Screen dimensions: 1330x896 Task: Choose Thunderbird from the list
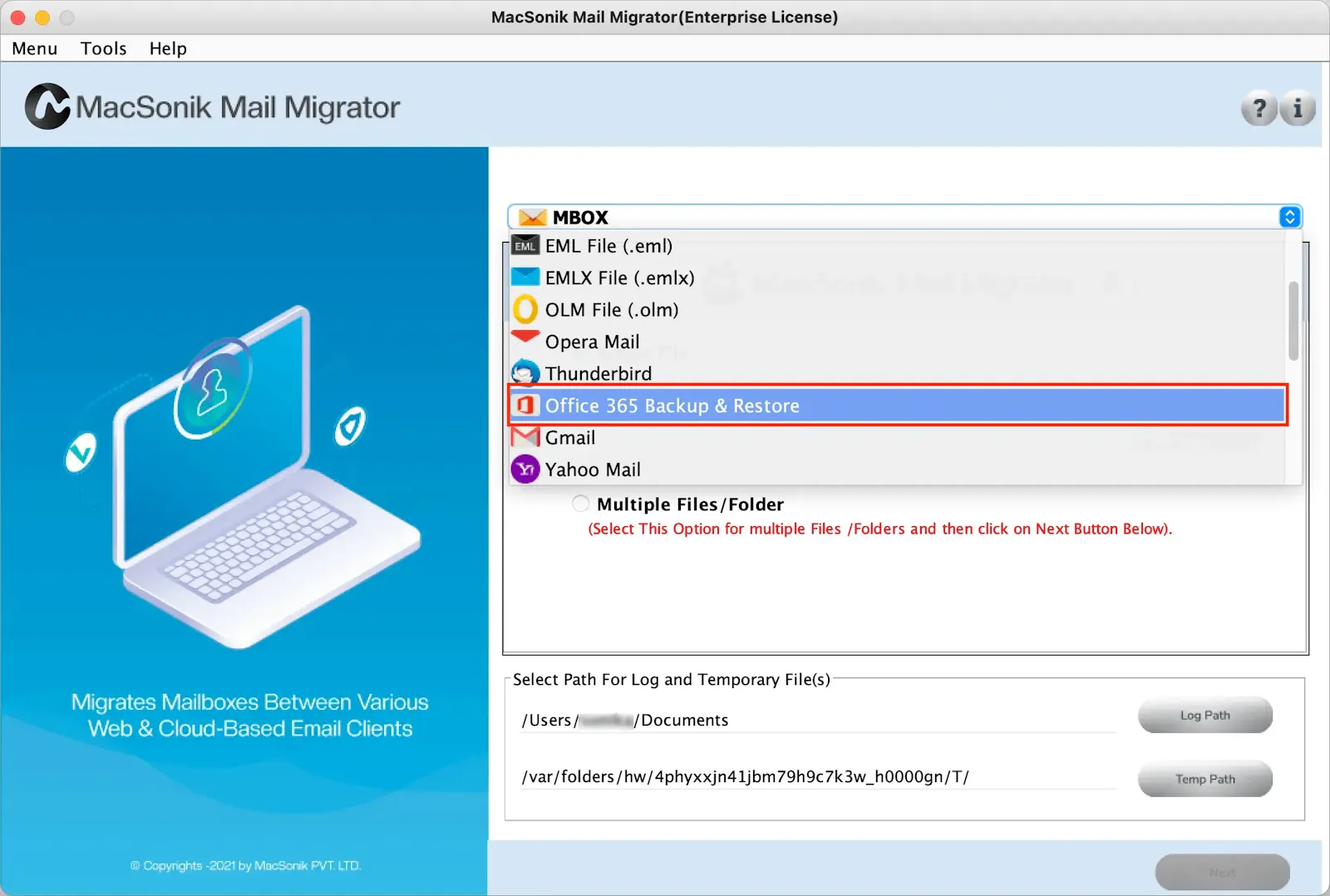(897, 373)
